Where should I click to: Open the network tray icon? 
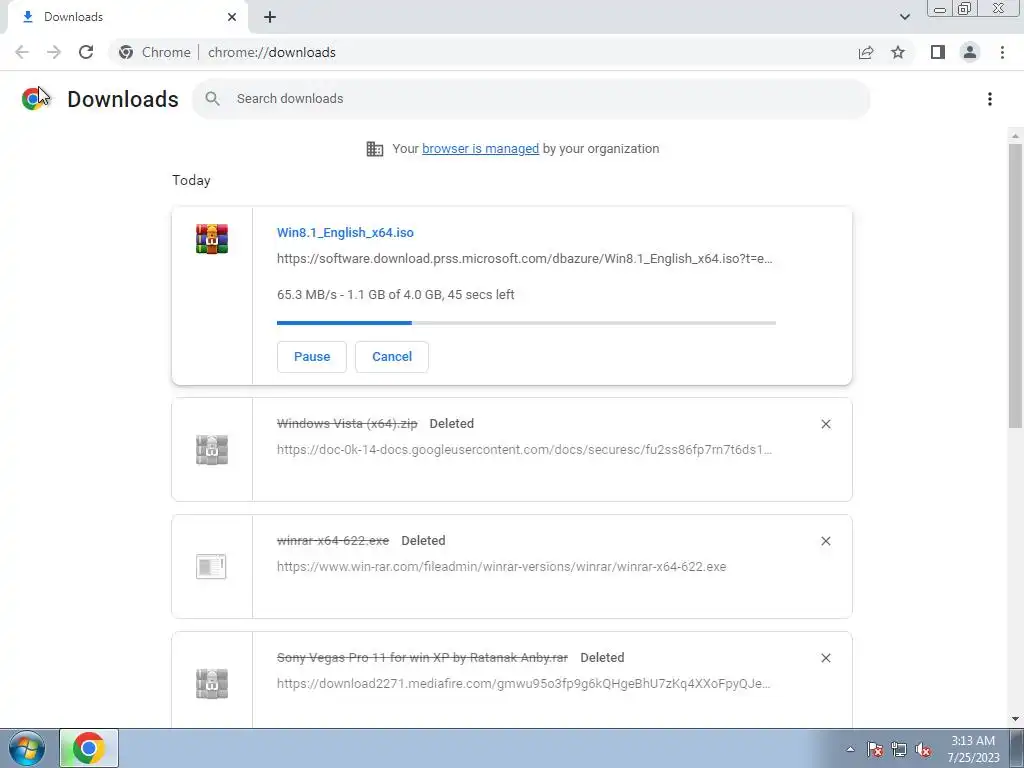click(899, 749)
